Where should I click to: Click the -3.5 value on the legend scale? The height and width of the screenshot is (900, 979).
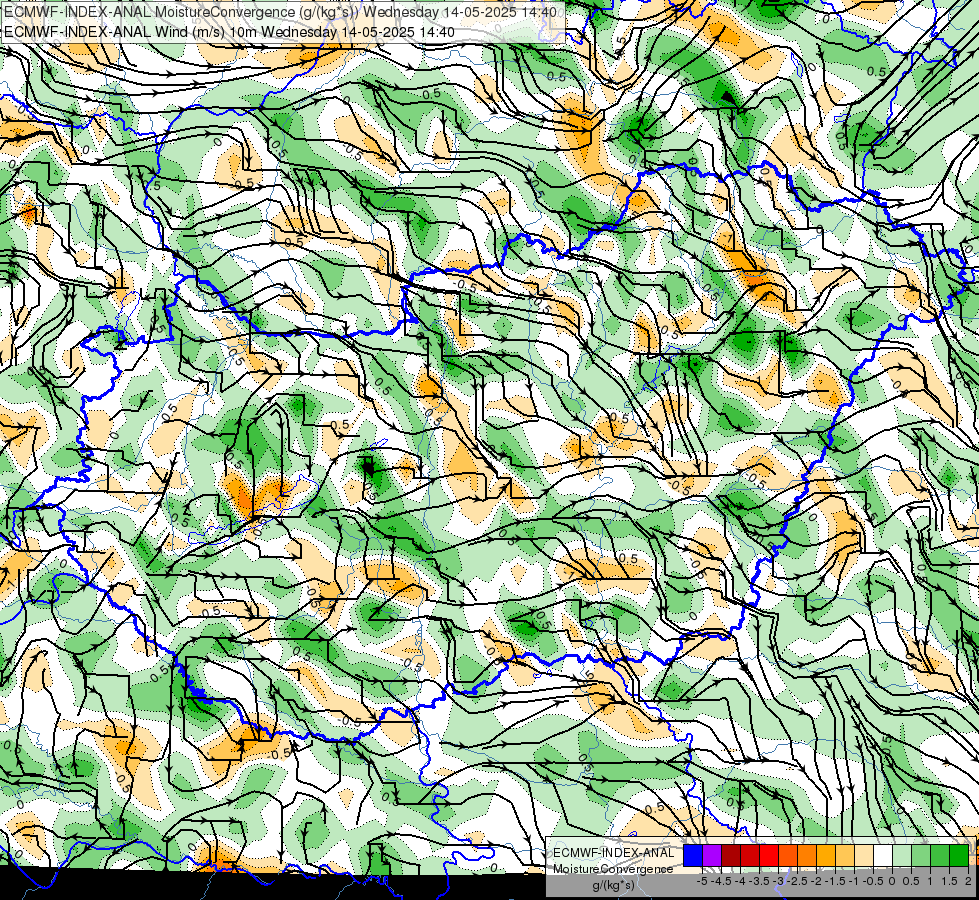click(759, 881)
